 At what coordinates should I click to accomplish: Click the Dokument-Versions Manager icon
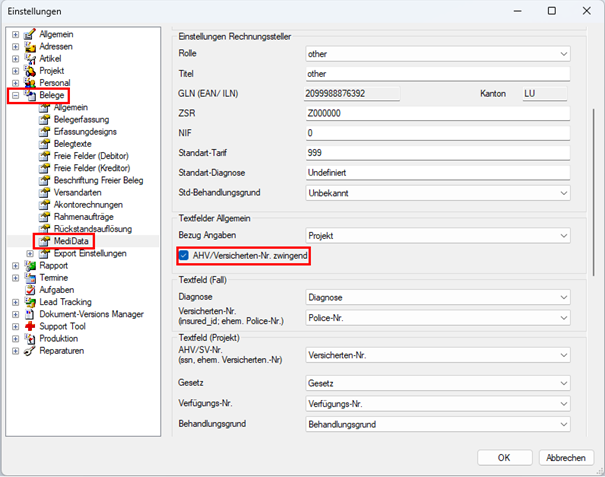point(30,314)
